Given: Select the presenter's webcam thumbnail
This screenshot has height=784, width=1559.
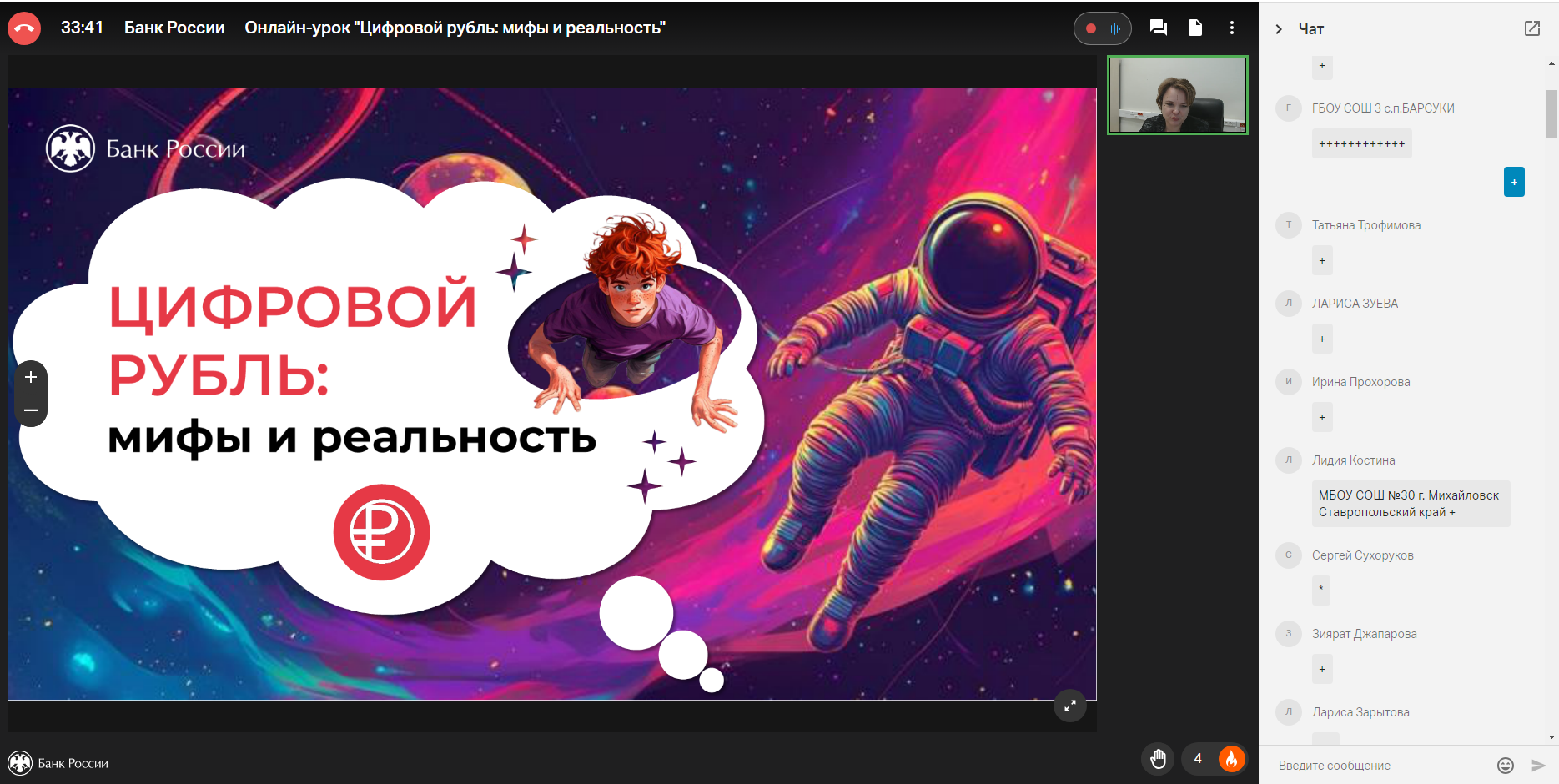Looking at the screenshot, I should click(1178, 95).
